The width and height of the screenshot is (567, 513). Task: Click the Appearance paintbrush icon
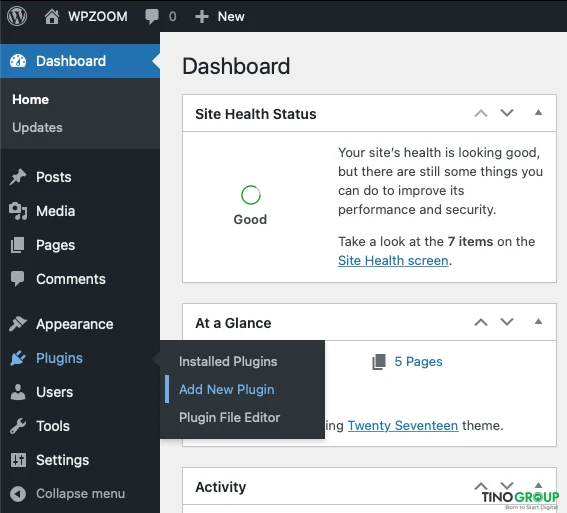(x=18, y=324)
